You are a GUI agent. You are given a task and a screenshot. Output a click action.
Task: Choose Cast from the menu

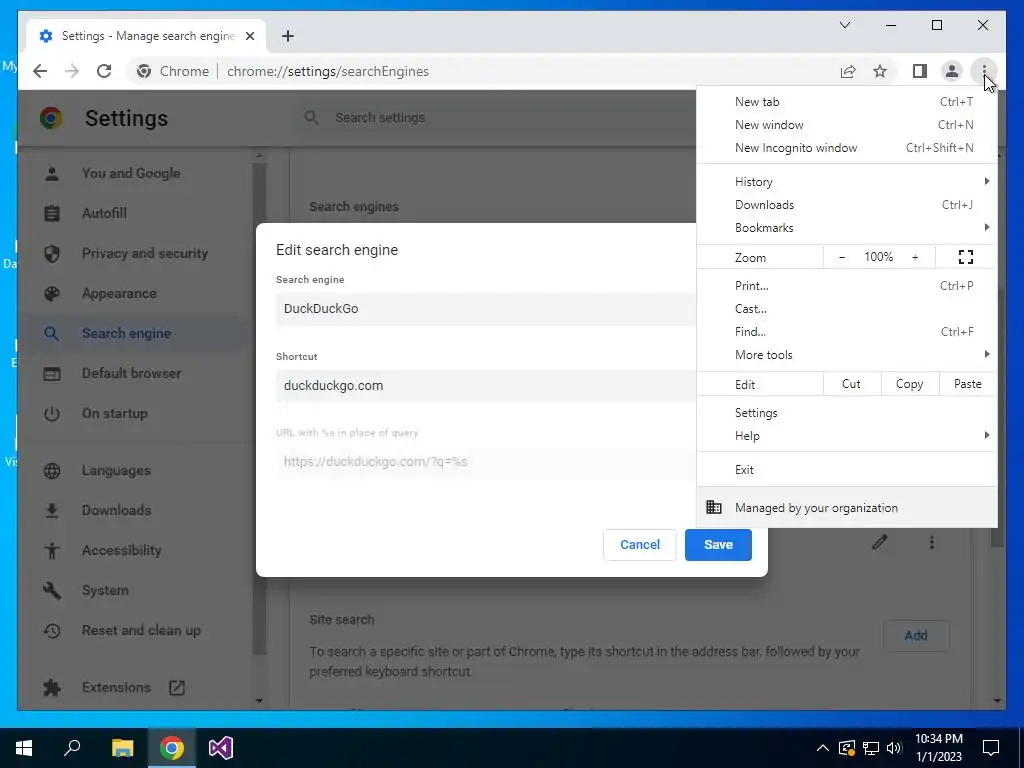coord(847,308)
